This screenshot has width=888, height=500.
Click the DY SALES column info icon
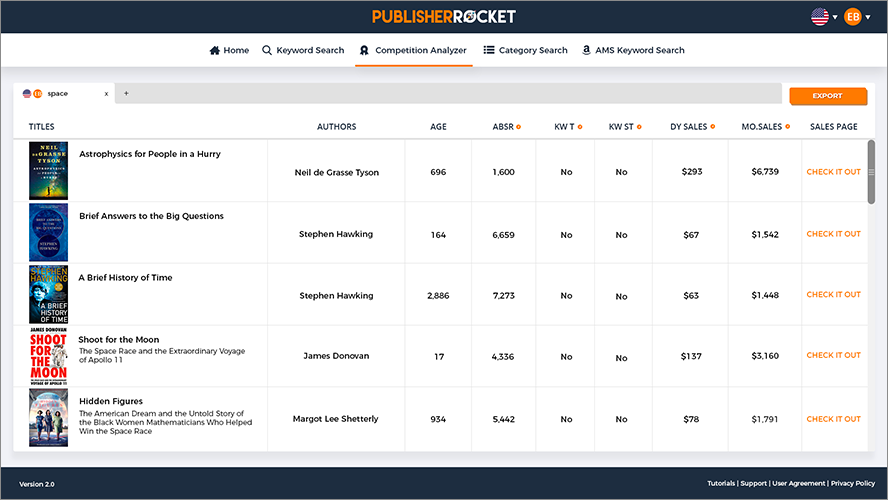(715, 127)
